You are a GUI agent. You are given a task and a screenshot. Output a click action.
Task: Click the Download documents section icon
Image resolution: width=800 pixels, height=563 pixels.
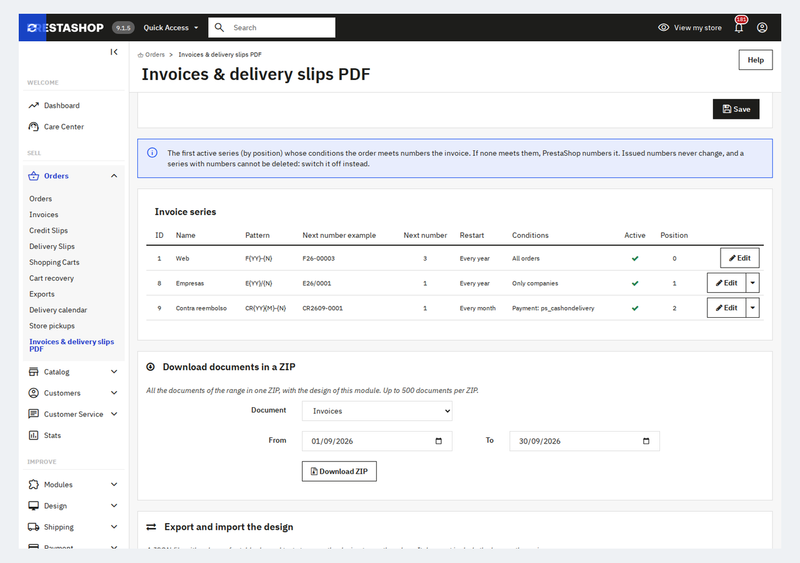(x=151, y=367)
